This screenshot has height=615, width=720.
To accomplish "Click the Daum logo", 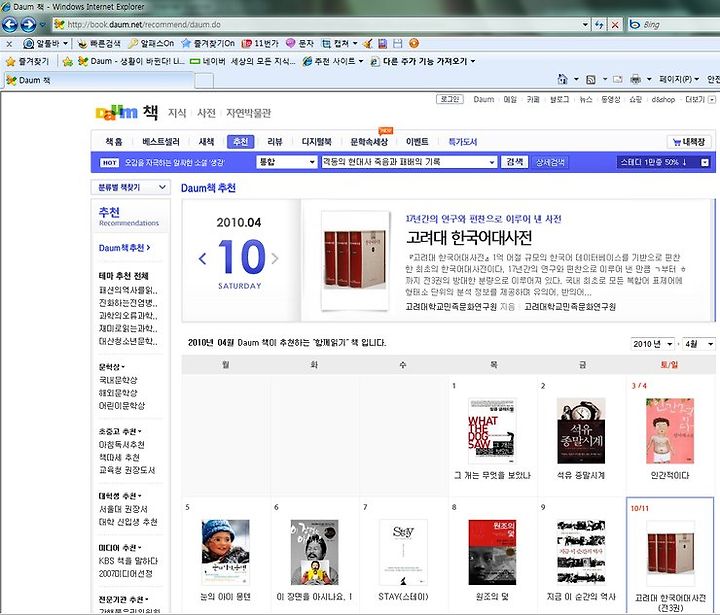I will pyautogui.click(x=117, y=112).
